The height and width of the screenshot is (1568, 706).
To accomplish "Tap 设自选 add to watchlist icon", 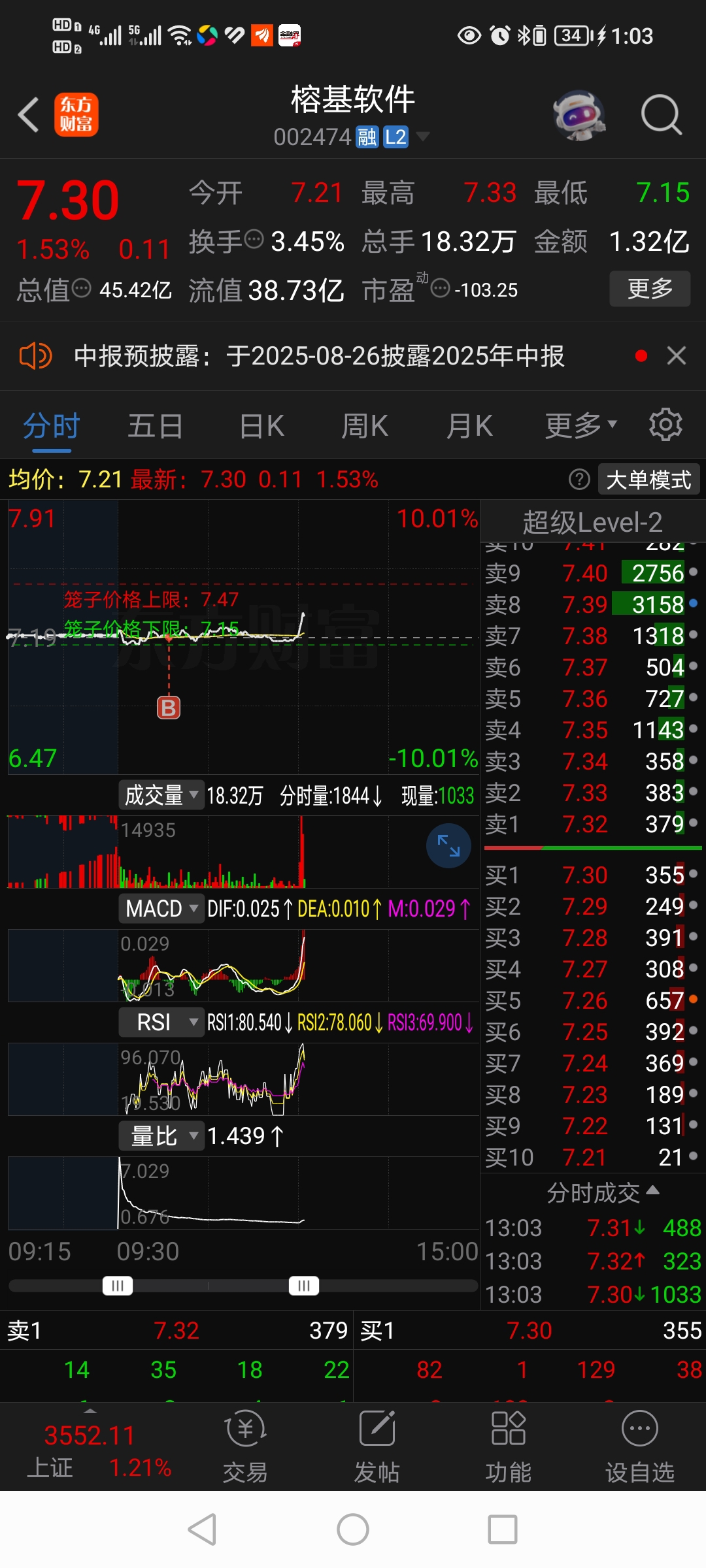I will [640, 1446].
